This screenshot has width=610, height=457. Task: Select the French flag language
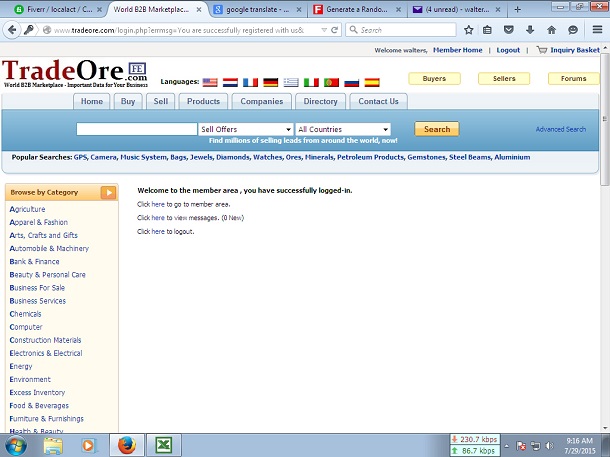click(251, 82)
